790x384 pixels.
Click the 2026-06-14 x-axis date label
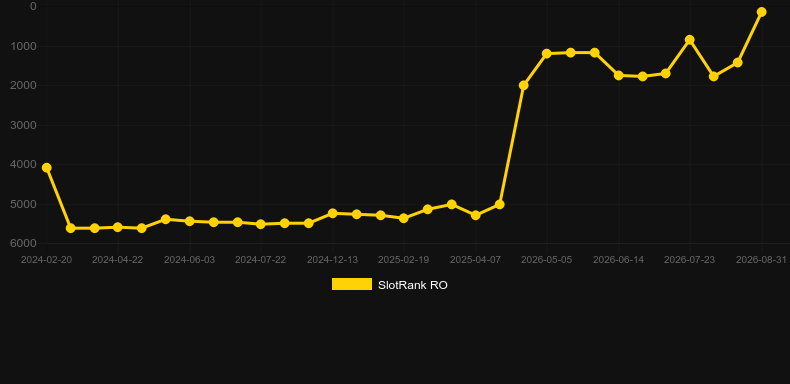tap(618, 260)
